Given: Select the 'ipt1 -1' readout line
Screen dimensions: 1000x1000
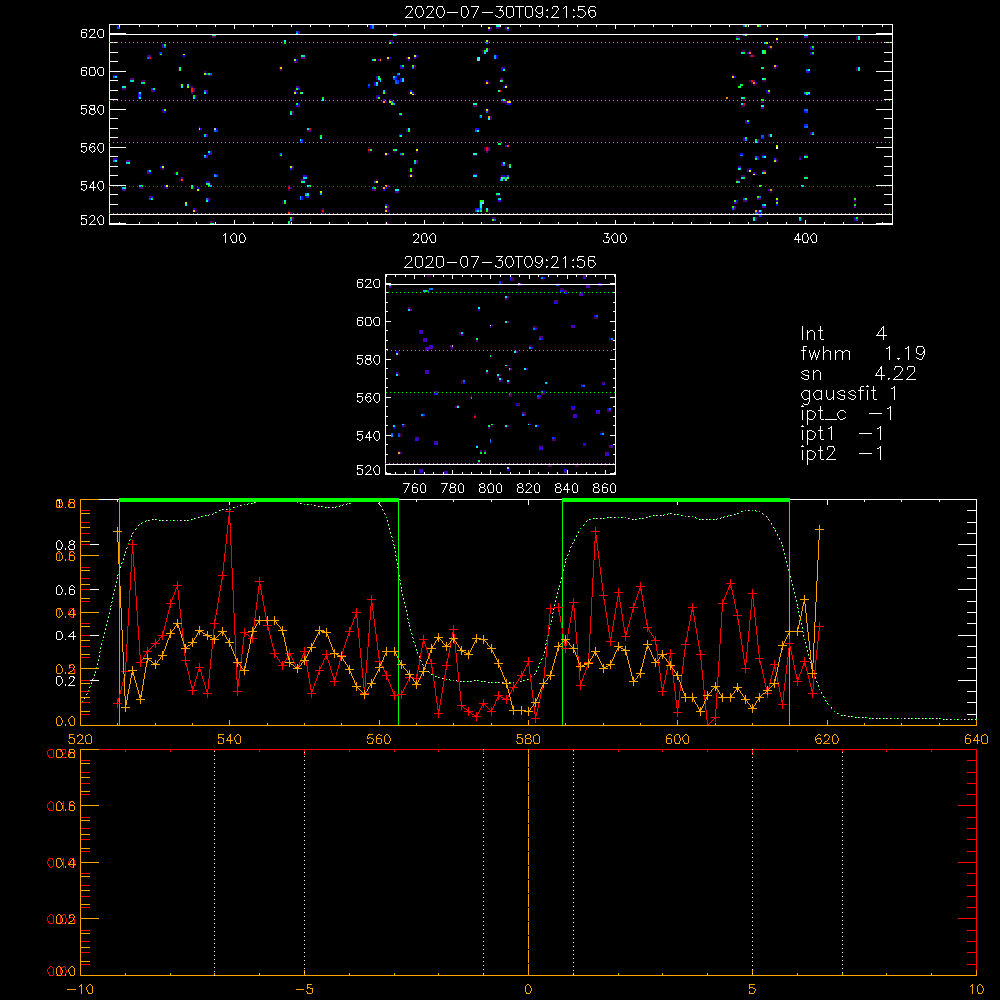Looking at the screenshot, I should coord(842,434).
